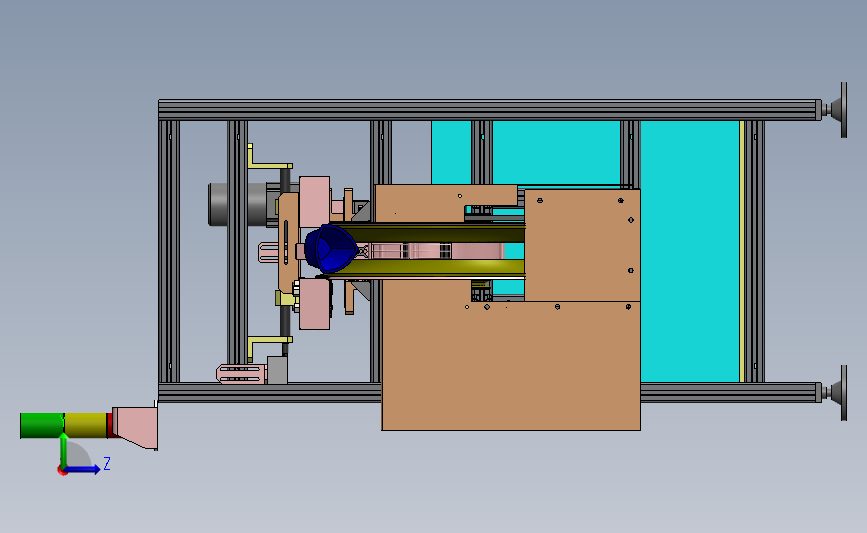Viewport: 867px width, 533px height.
Task: Click the green vertical axis arrow
Action: [x=64, y=449]
